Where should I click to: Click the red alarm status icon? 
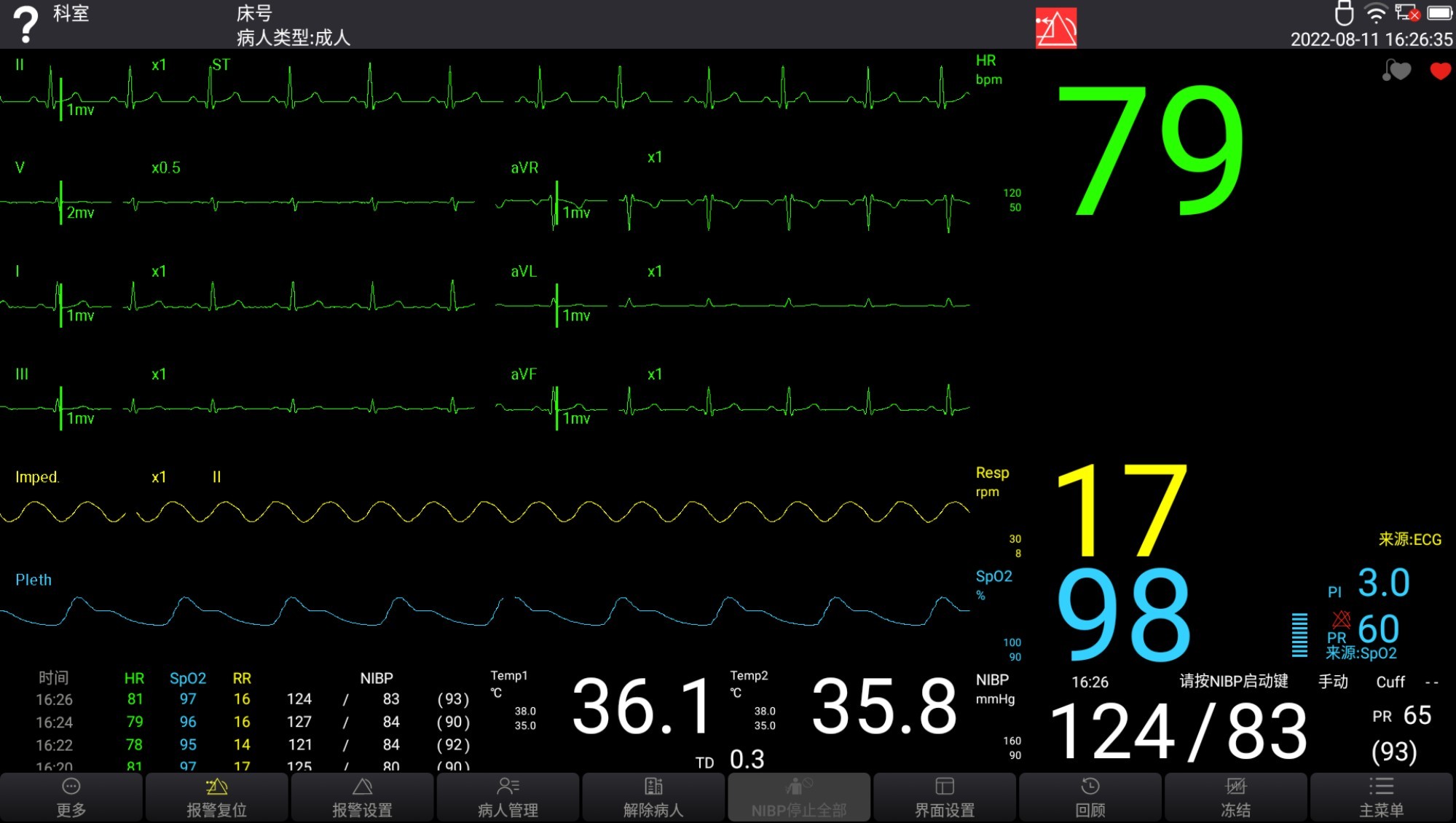(x=1055, y=28)
